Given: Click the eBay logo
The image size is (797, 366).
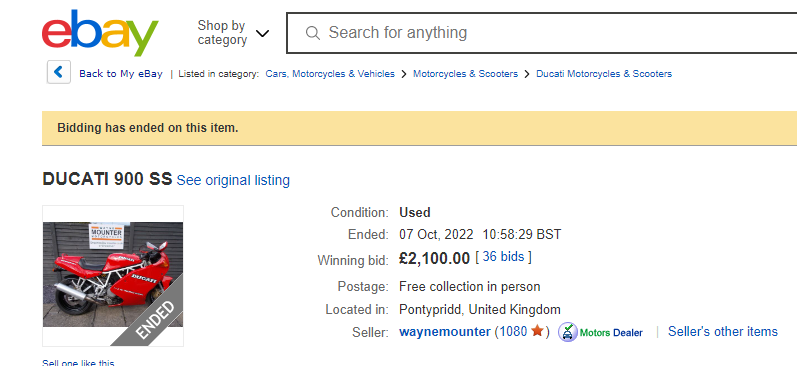Looking at the screenshot, I should 100,32.
